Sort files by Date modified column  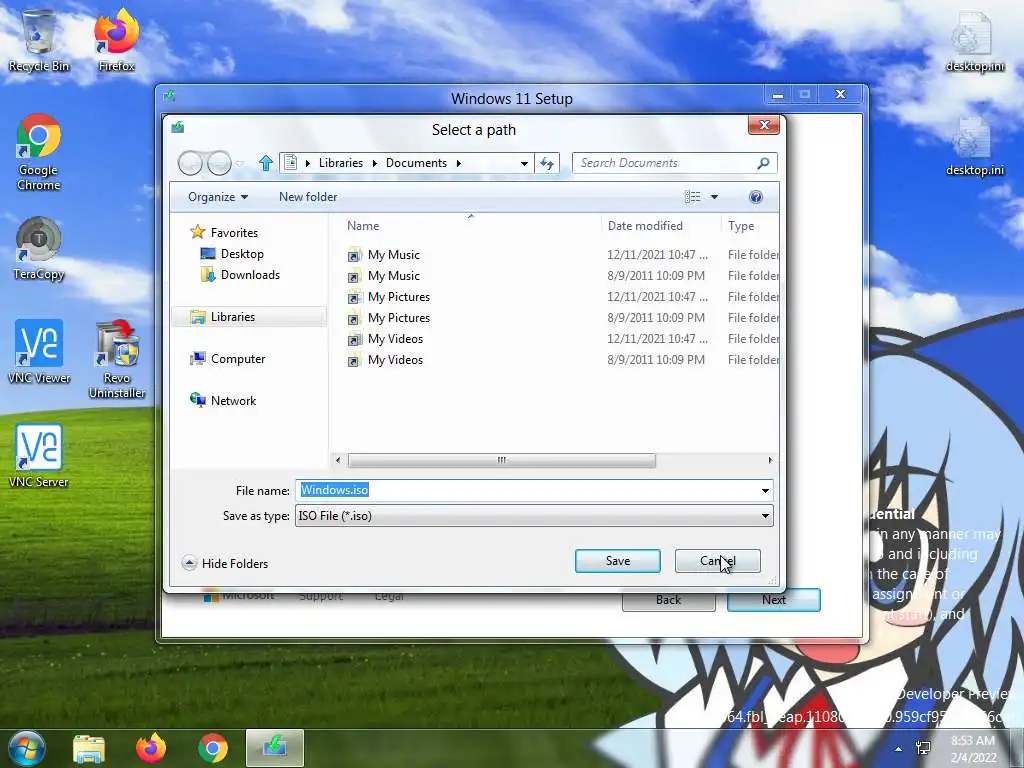pos(645,226)
